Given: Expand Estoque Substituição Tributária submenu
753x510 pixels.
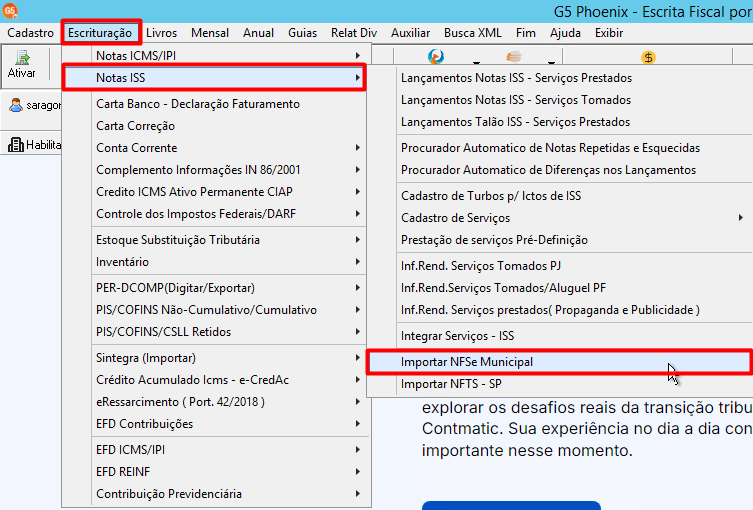Looking at the screenshot, I should pos(214,240).
